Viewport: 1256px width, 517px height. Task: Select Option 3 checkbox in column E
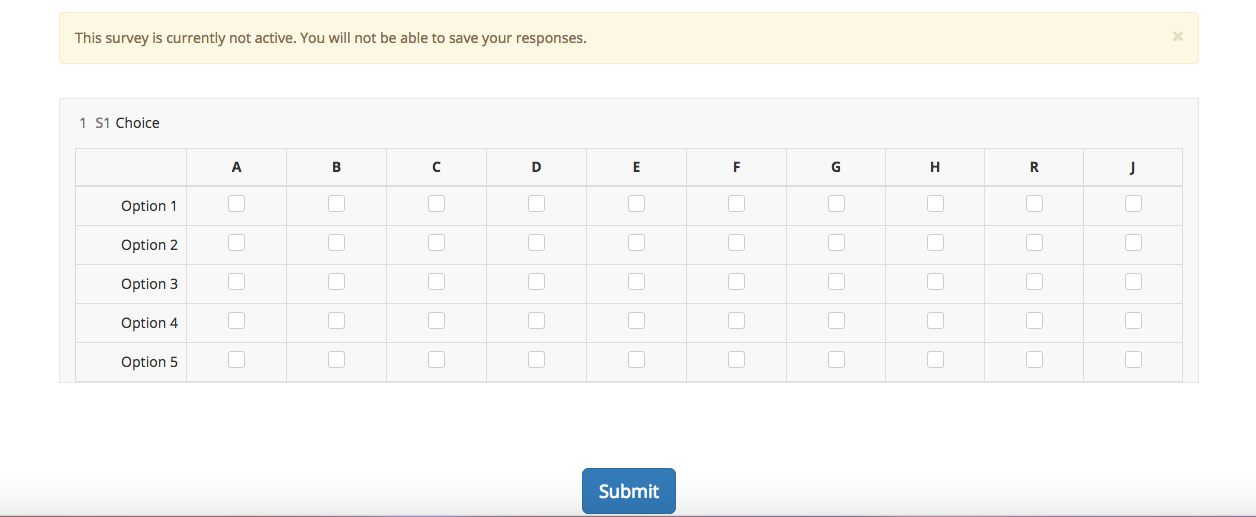636,281
